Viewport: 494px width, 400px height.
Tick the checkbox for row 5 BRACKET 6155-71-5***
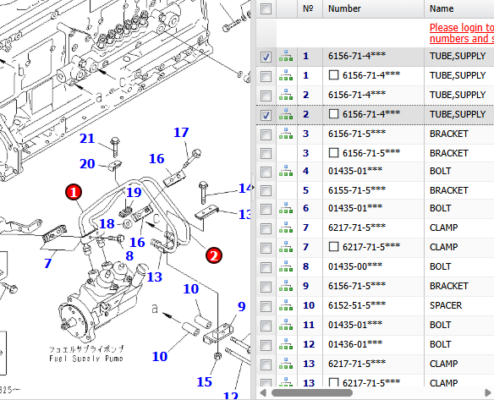coord(266,191)
